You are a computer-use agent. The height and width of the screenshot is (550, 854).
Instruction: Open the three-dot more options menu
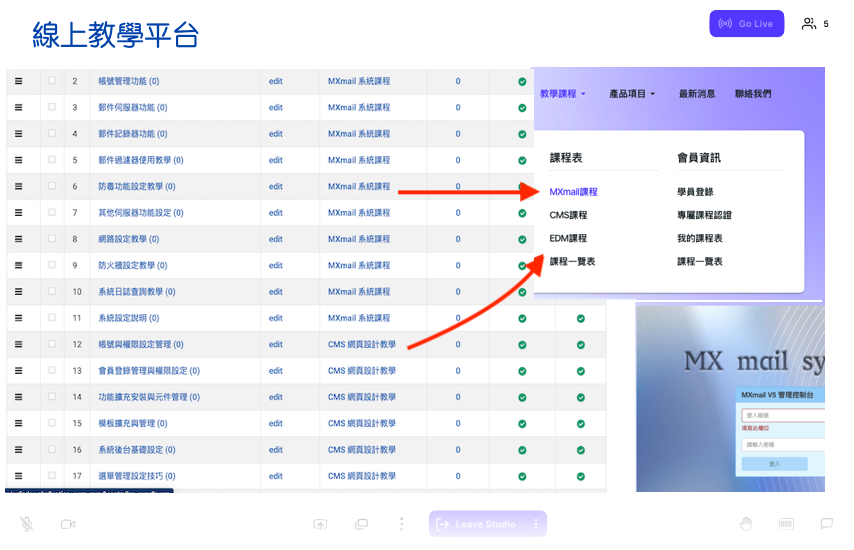click(x=401, y=524)
